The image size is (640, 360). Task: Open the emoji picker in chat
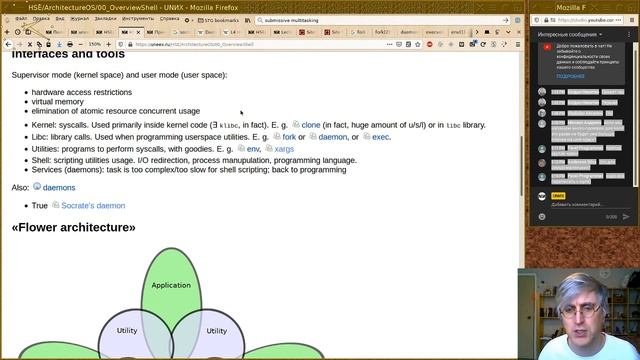pyautogui.click(x=542, y=217)
